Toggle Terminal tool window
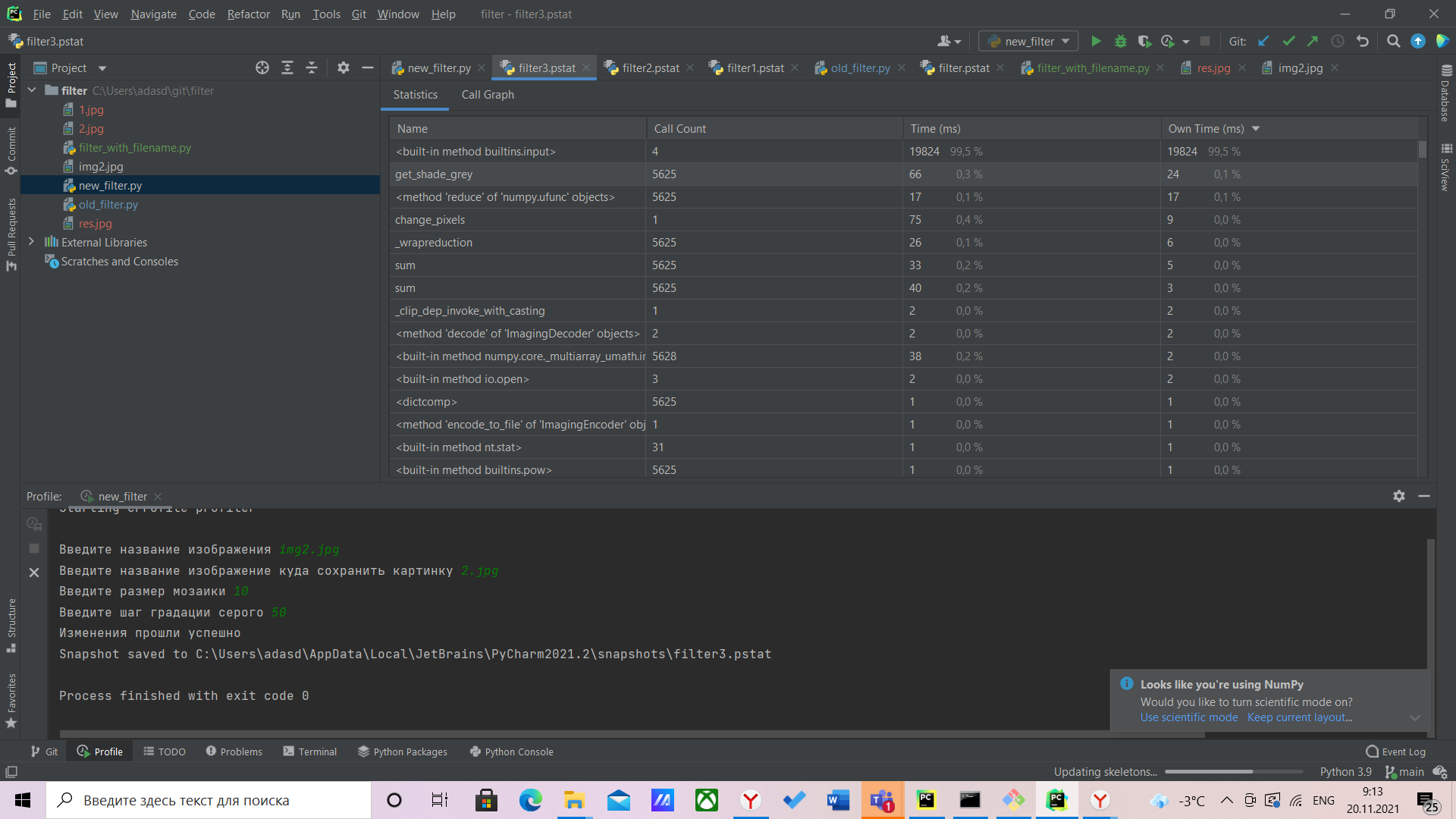This screenshot has height=819, width=1456. (x=309, y=752)
